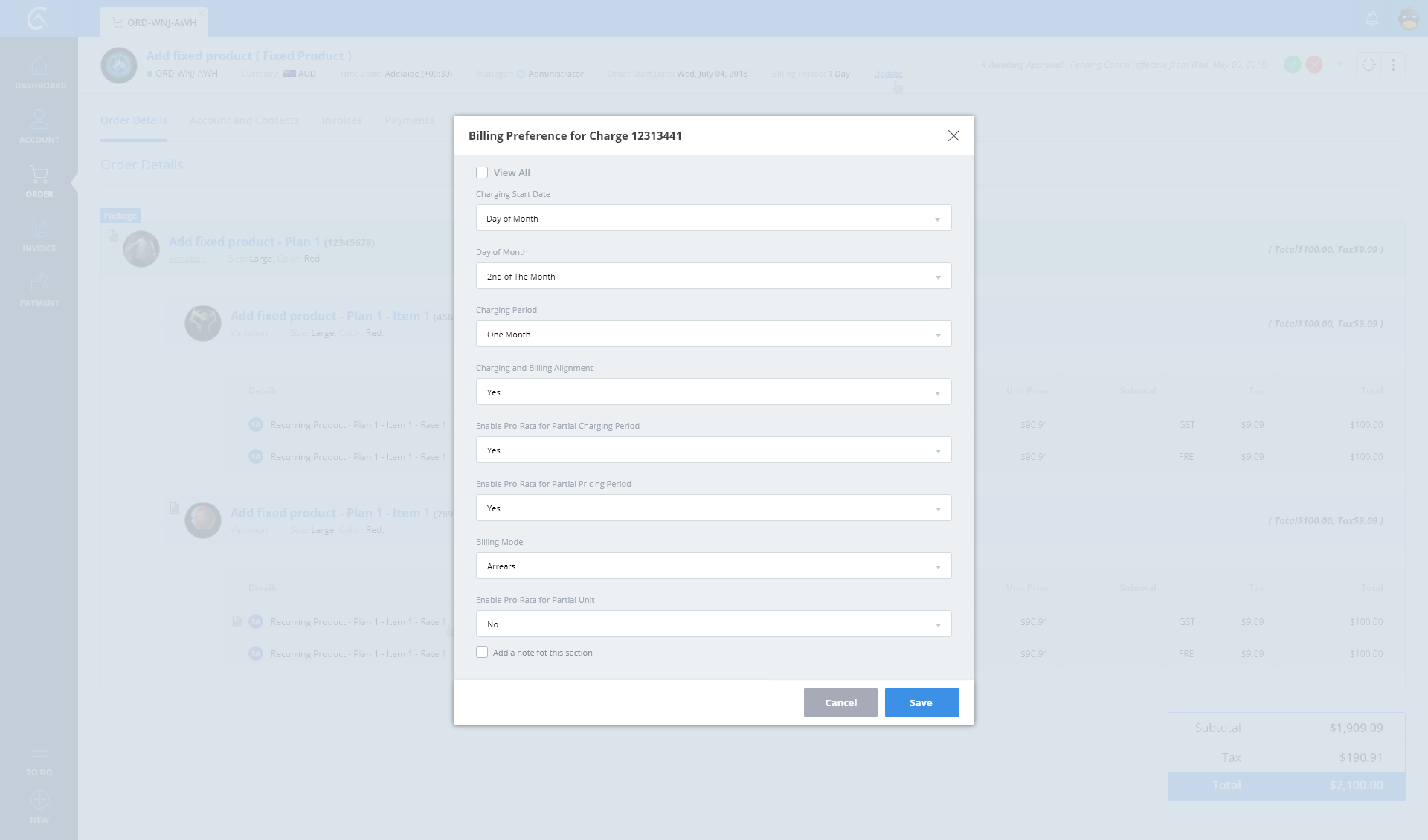Open the Billing Mode dropdown
Screen dimensions: 1428x840
pyautogui.click(x=713, y=566)
